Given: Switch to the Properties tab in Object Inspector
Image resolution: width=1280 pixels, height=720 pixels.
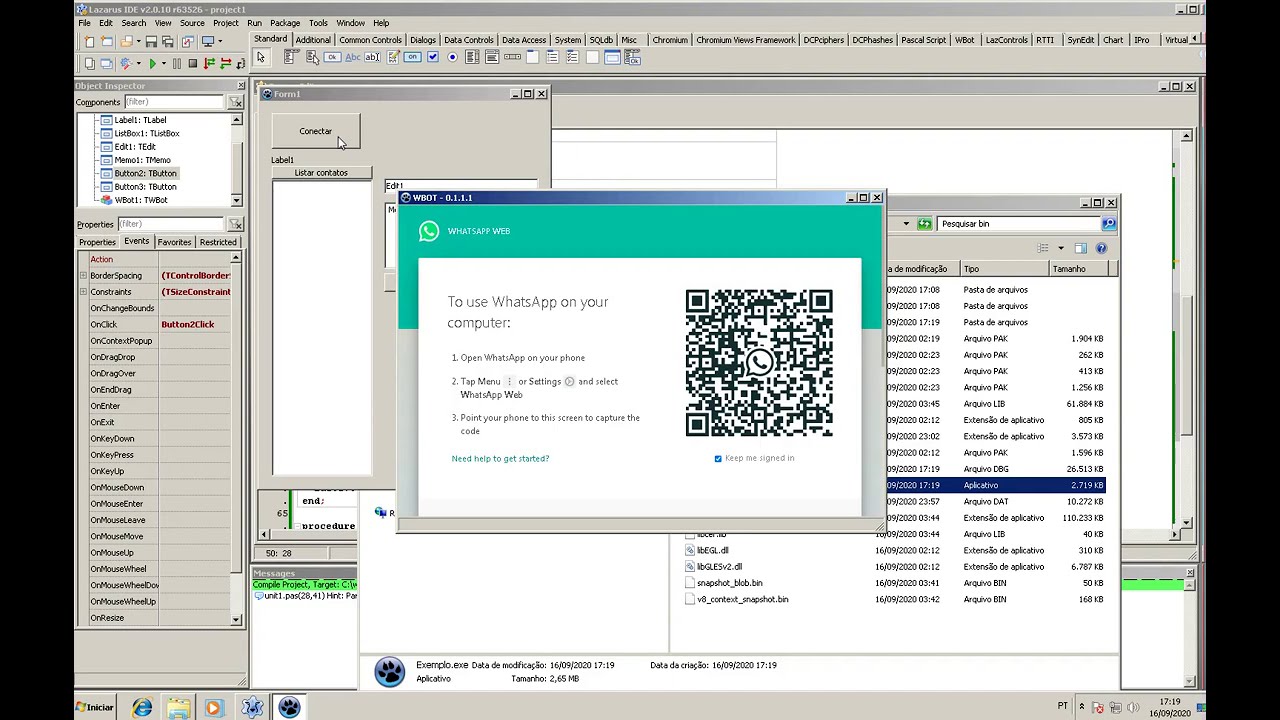Looking at the screenshot, I should pyautogui.click(x=97, y=242).
